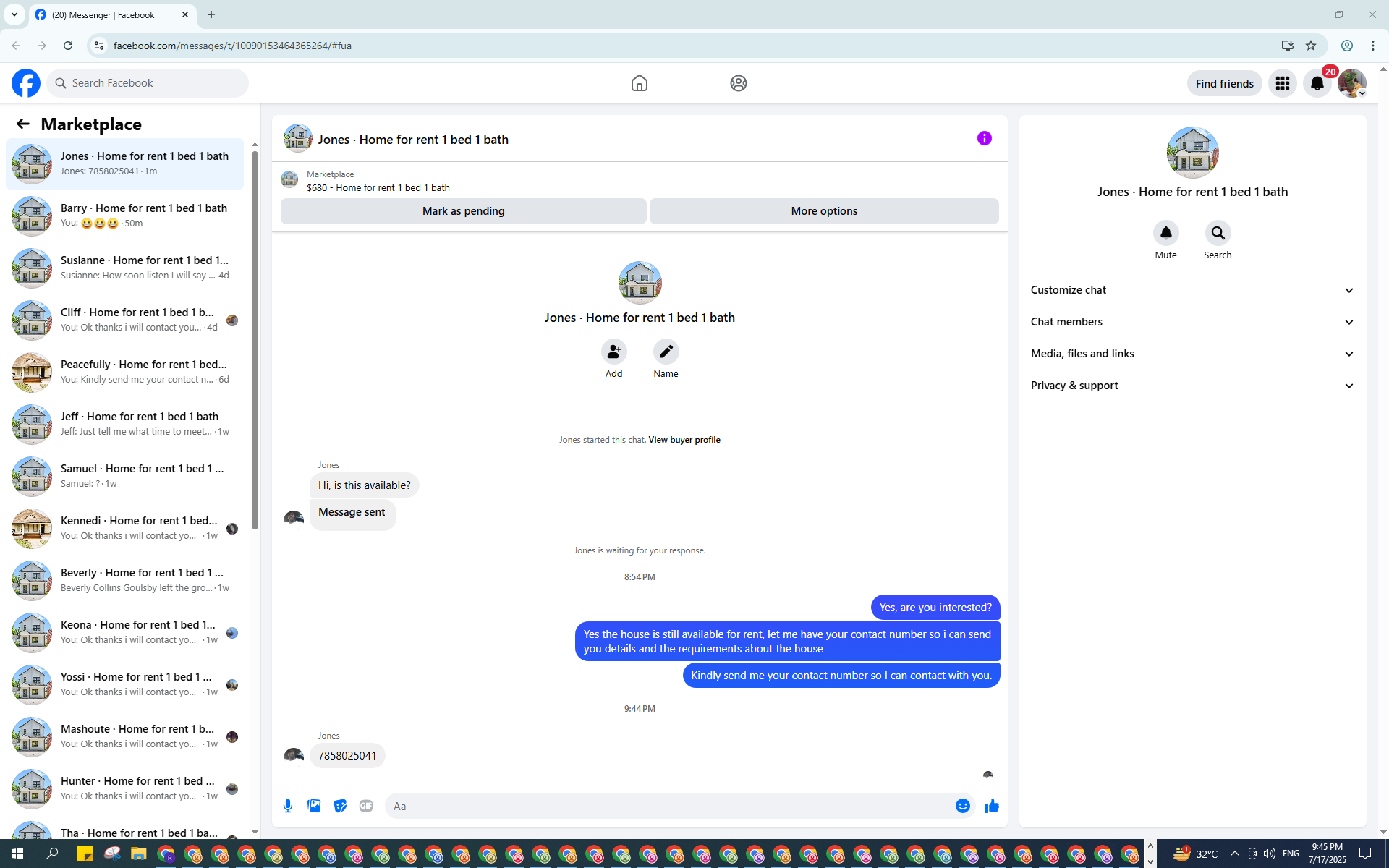
Task: Attach a photo file icon
Action: 314,806
